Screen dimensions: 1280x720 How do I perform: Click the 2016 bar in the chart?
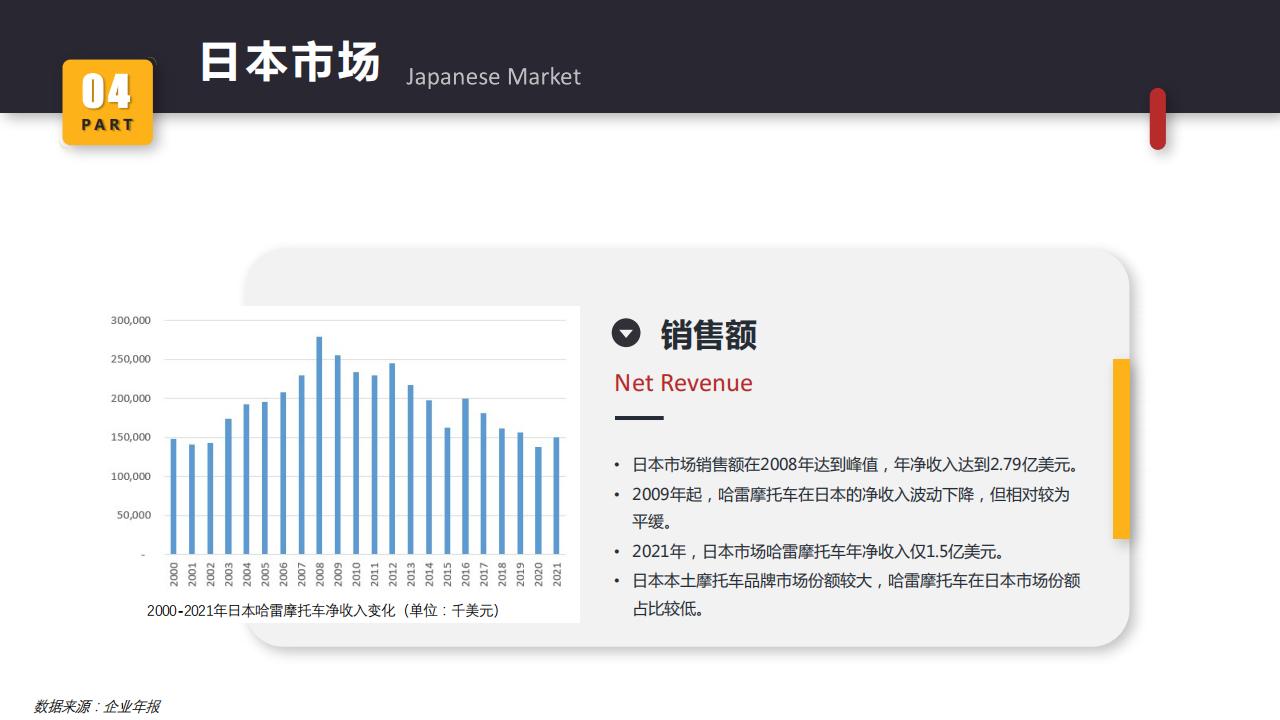[x=465, y=476]
